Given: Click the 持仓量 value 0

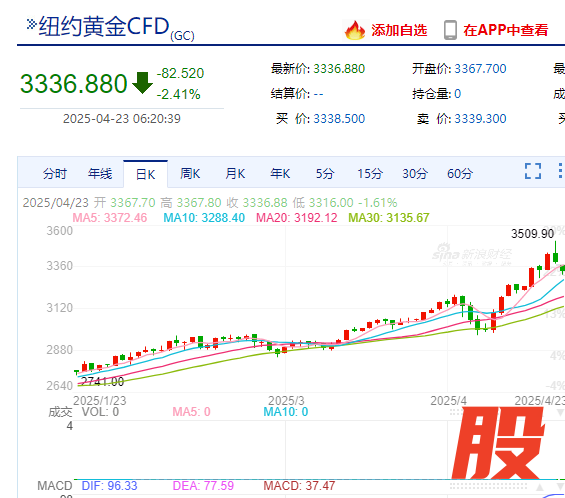Looking at the screenshot, I should [458, 94].
